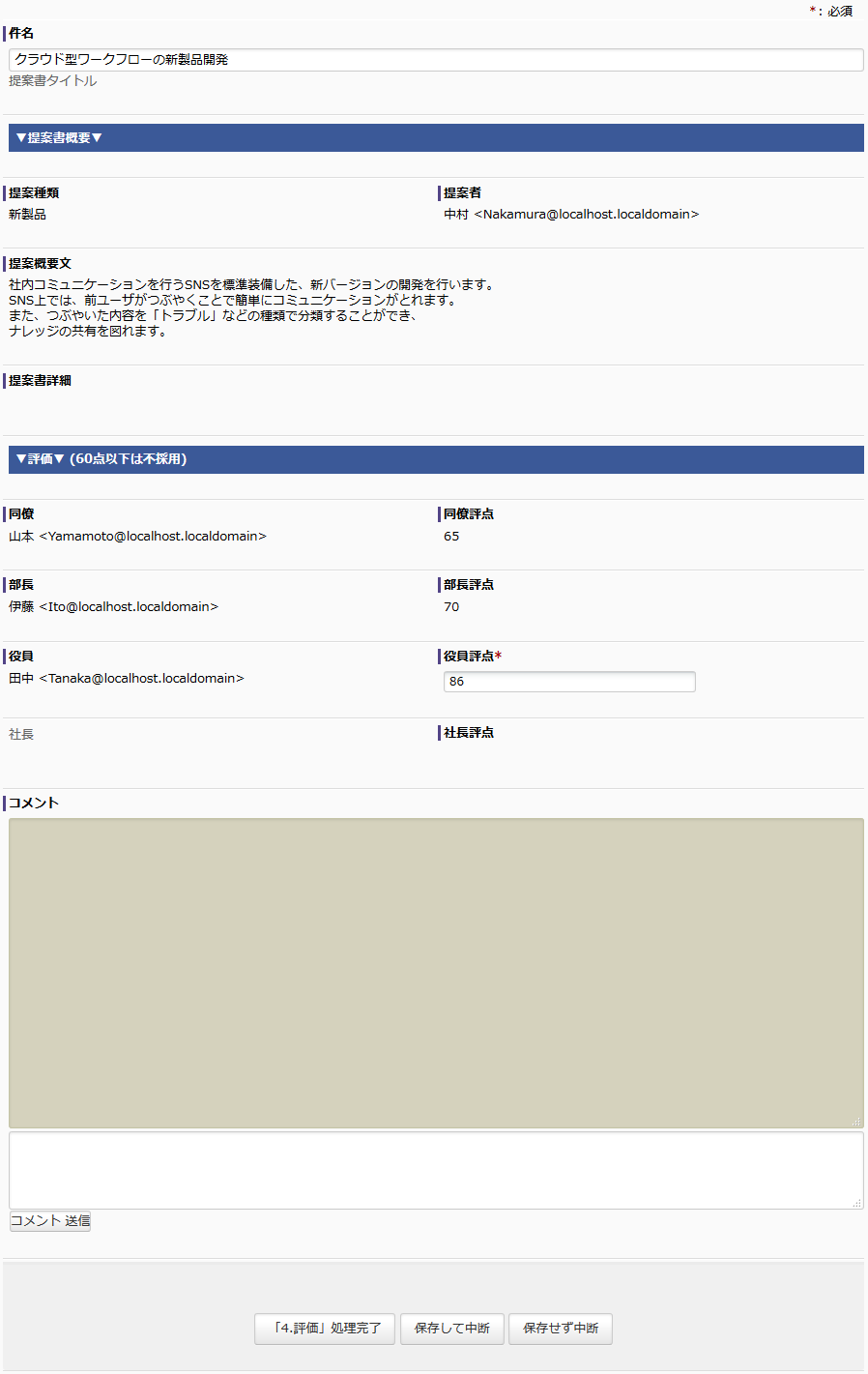
Task: Click the 保存せず中断 button
Action: tap(561, 1329)
